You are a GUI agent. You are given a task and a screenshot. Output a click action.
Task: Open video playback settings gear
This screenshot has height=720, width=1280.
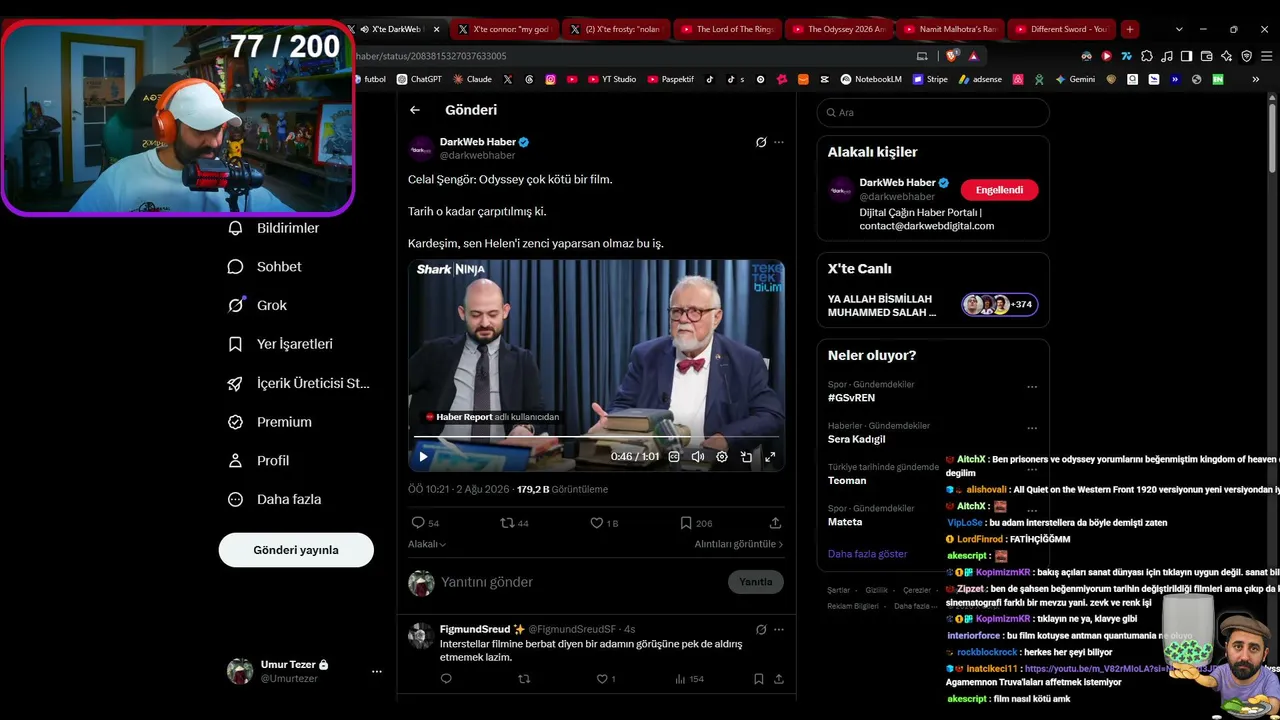click(722, 457)
